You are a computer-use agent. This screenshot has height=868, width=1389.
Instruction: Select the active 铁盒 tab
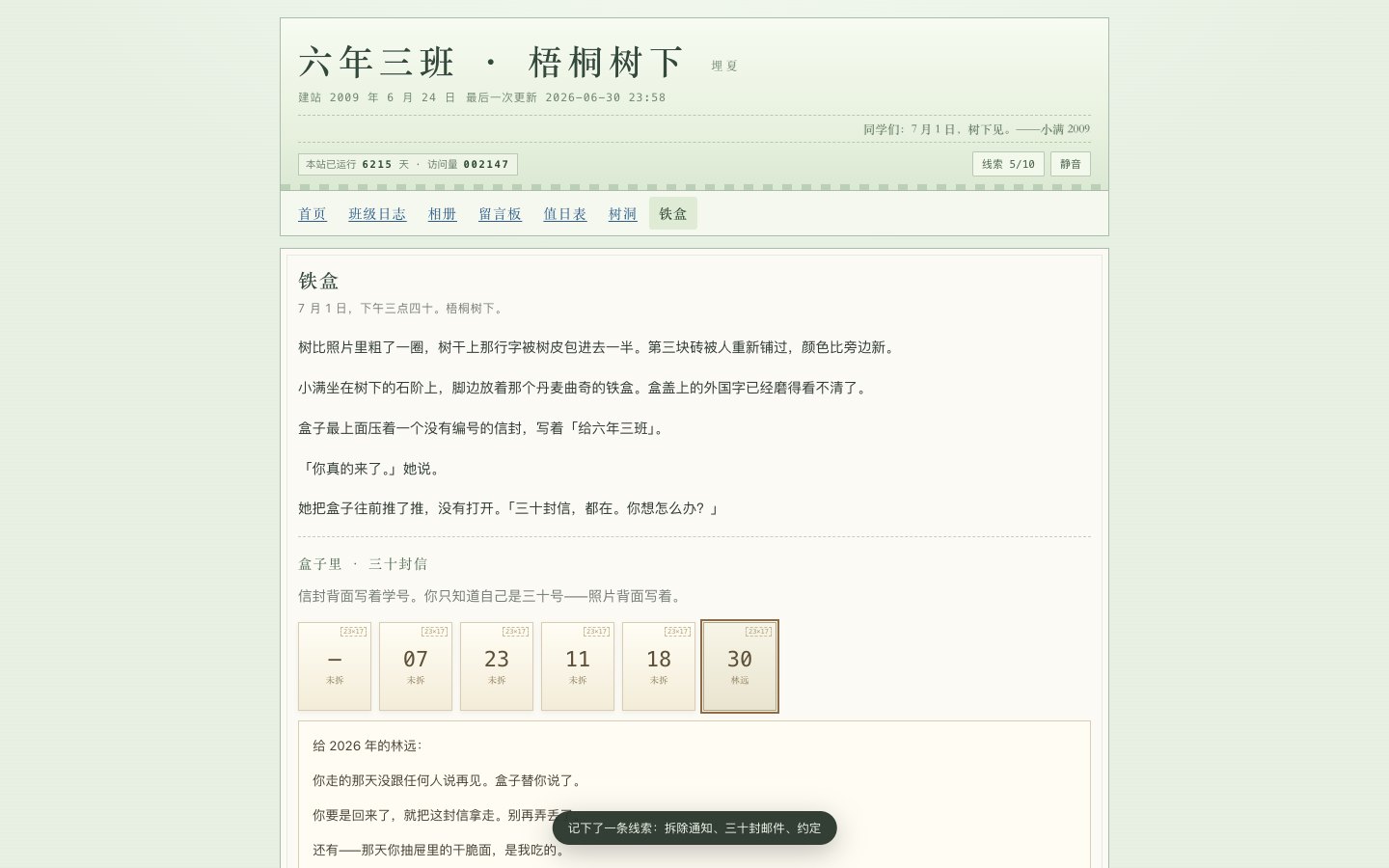point(673,213)
